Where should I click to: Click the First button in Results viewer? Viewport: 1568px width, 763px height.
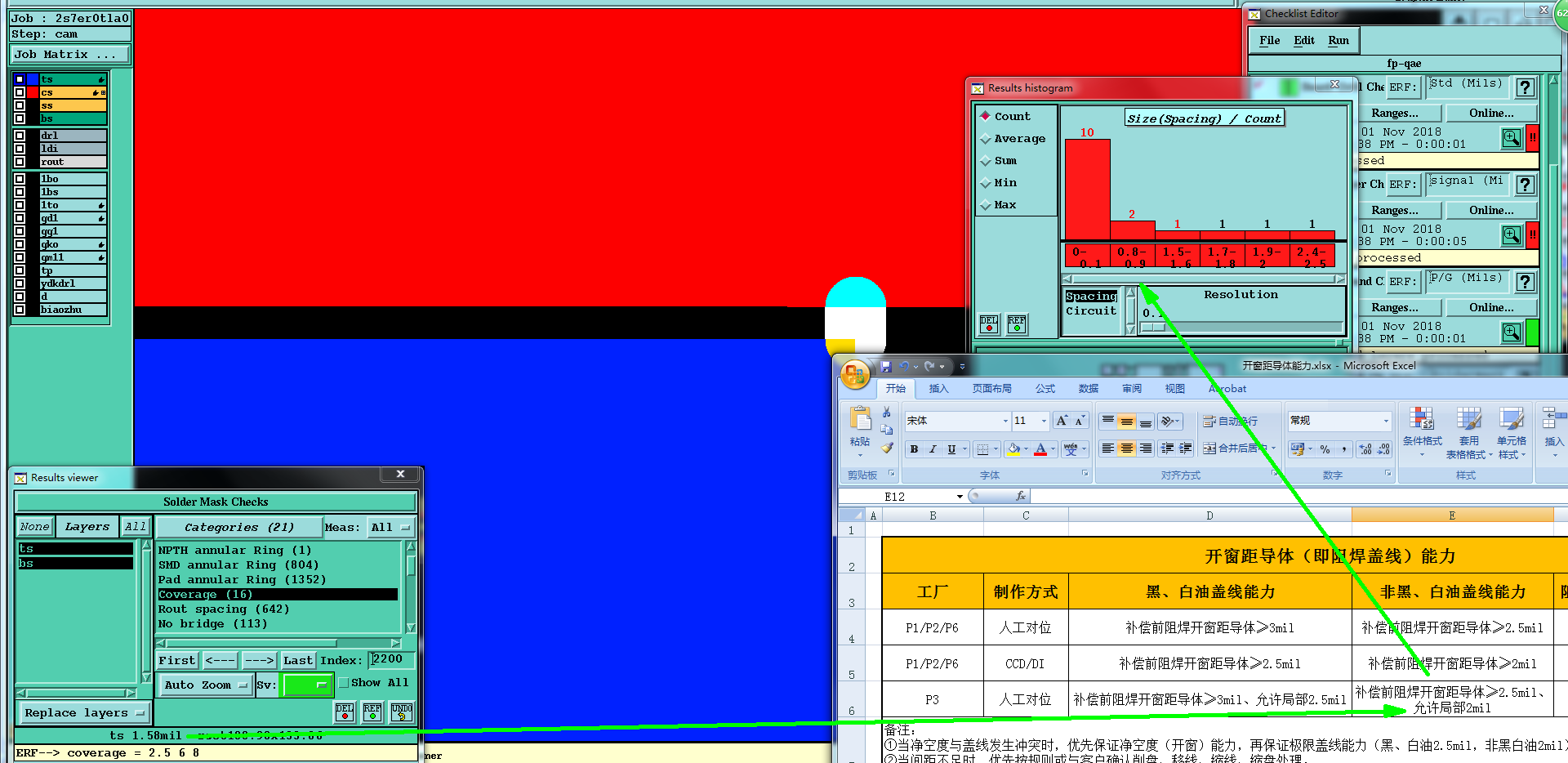177,660
